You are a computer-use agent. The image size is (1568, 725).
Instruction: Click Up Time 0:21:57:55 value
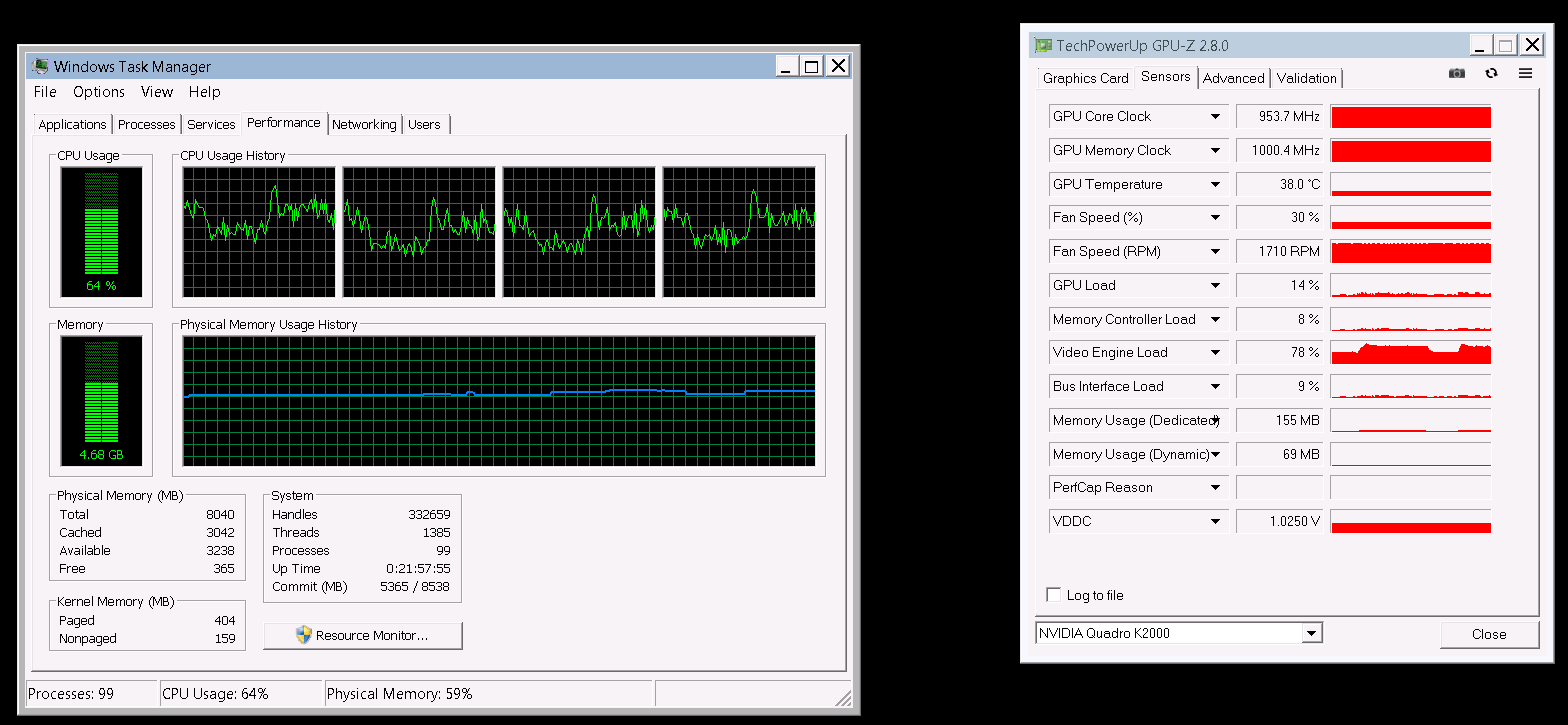click(418, 568)
